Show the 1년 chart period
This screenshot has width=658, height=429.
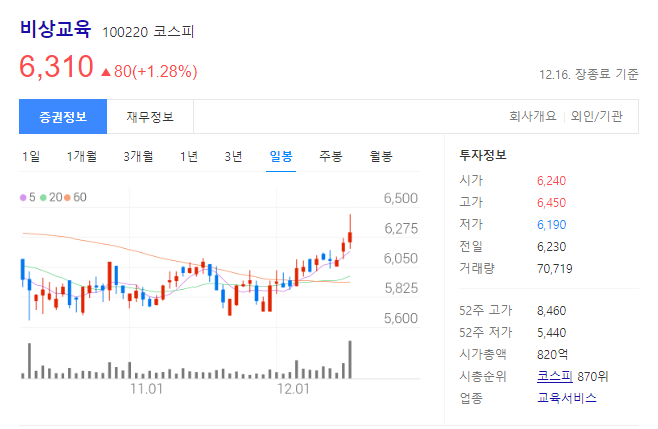pyautogui.click(x=189, y=157)
